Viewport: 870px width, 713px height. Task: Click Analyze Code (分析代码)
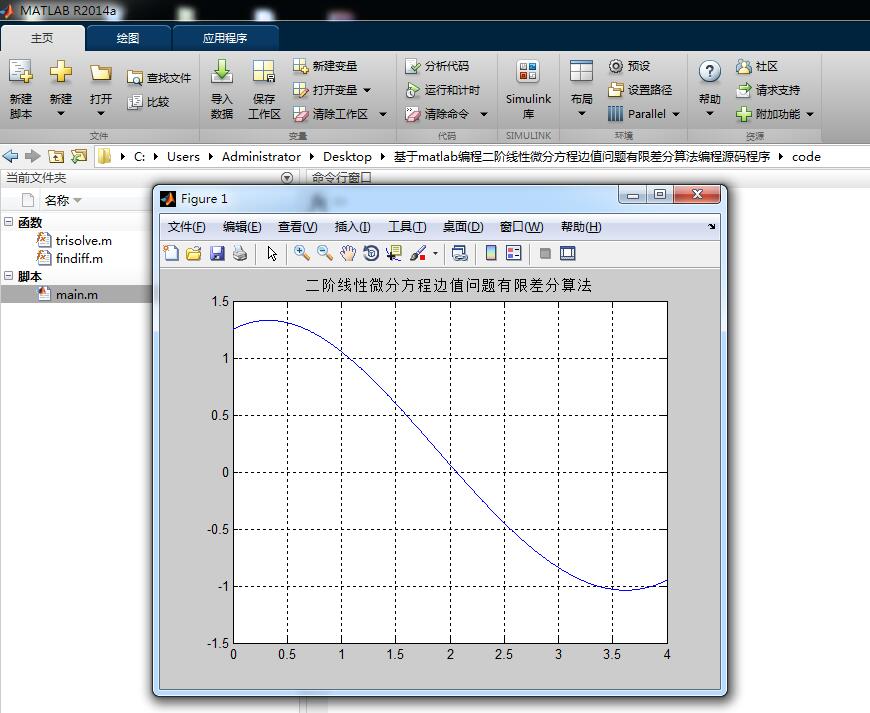point(437,66)
